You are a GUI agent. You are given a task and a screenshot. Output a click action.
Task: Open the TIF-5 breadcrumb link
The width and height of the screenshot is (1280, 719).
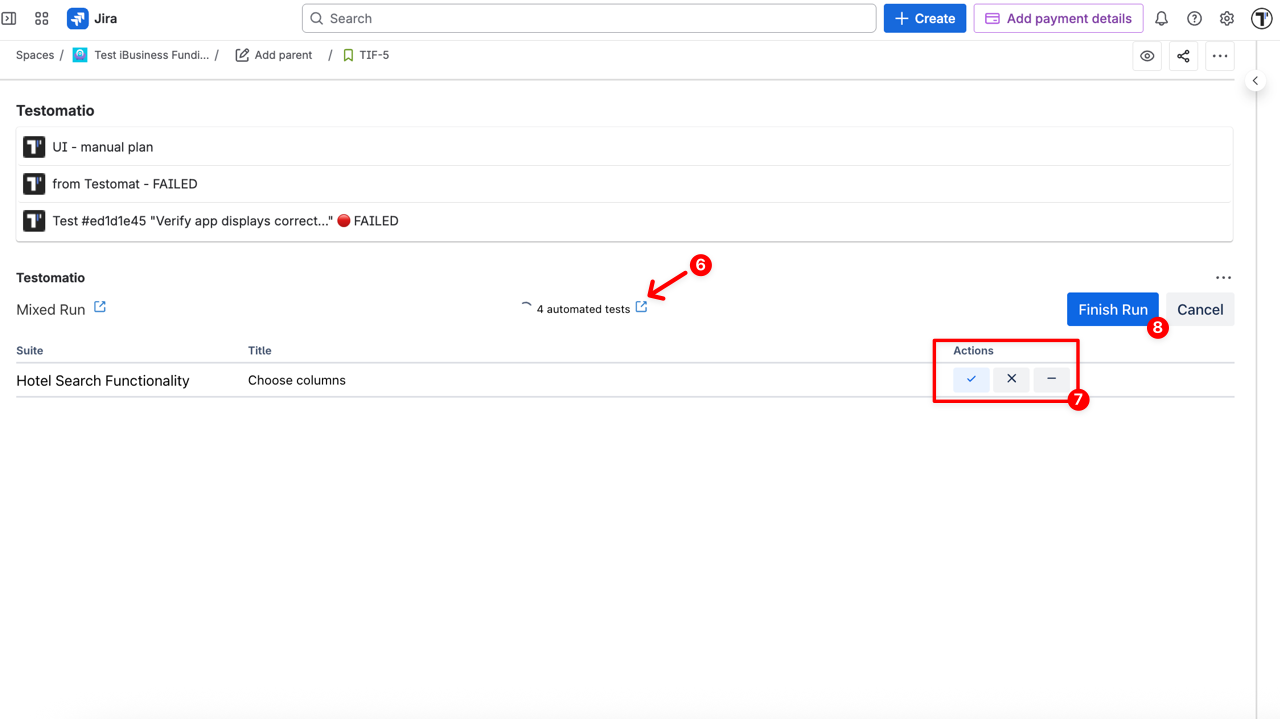pyautogui.click(x=374, y=55)
